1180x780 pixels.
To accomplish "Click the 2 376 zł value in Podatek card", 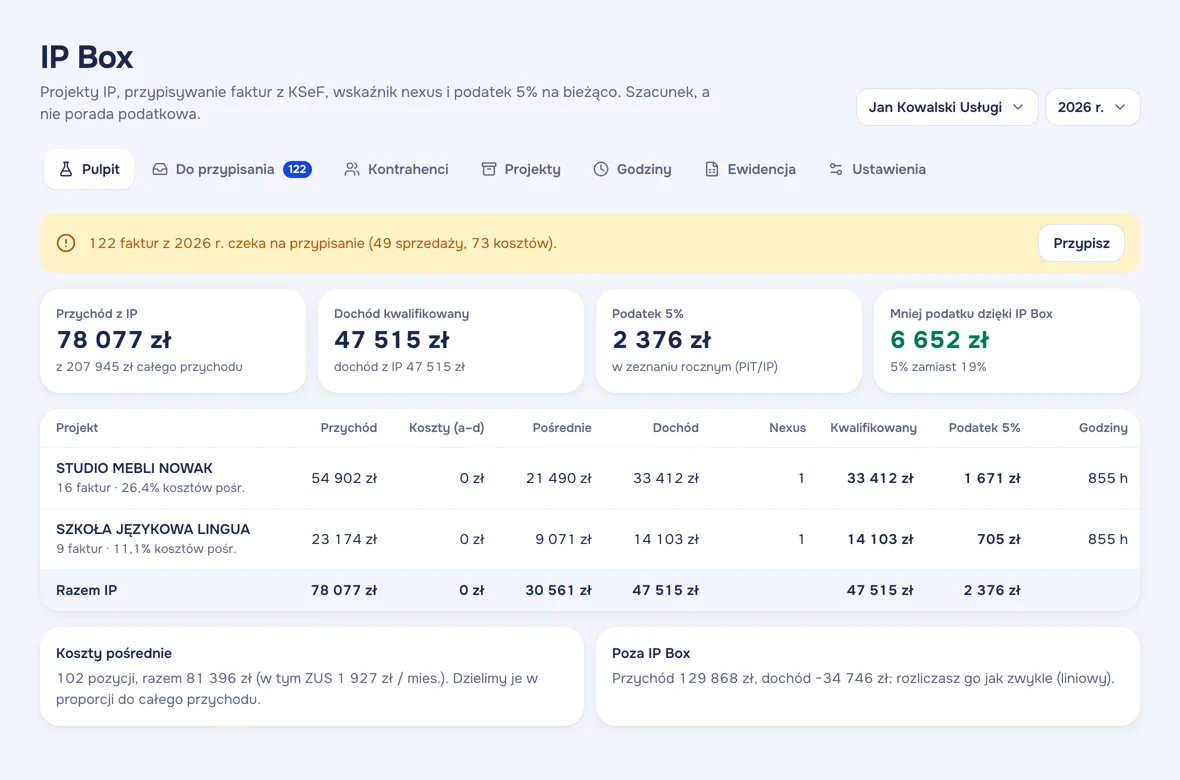I will [661, 340].
